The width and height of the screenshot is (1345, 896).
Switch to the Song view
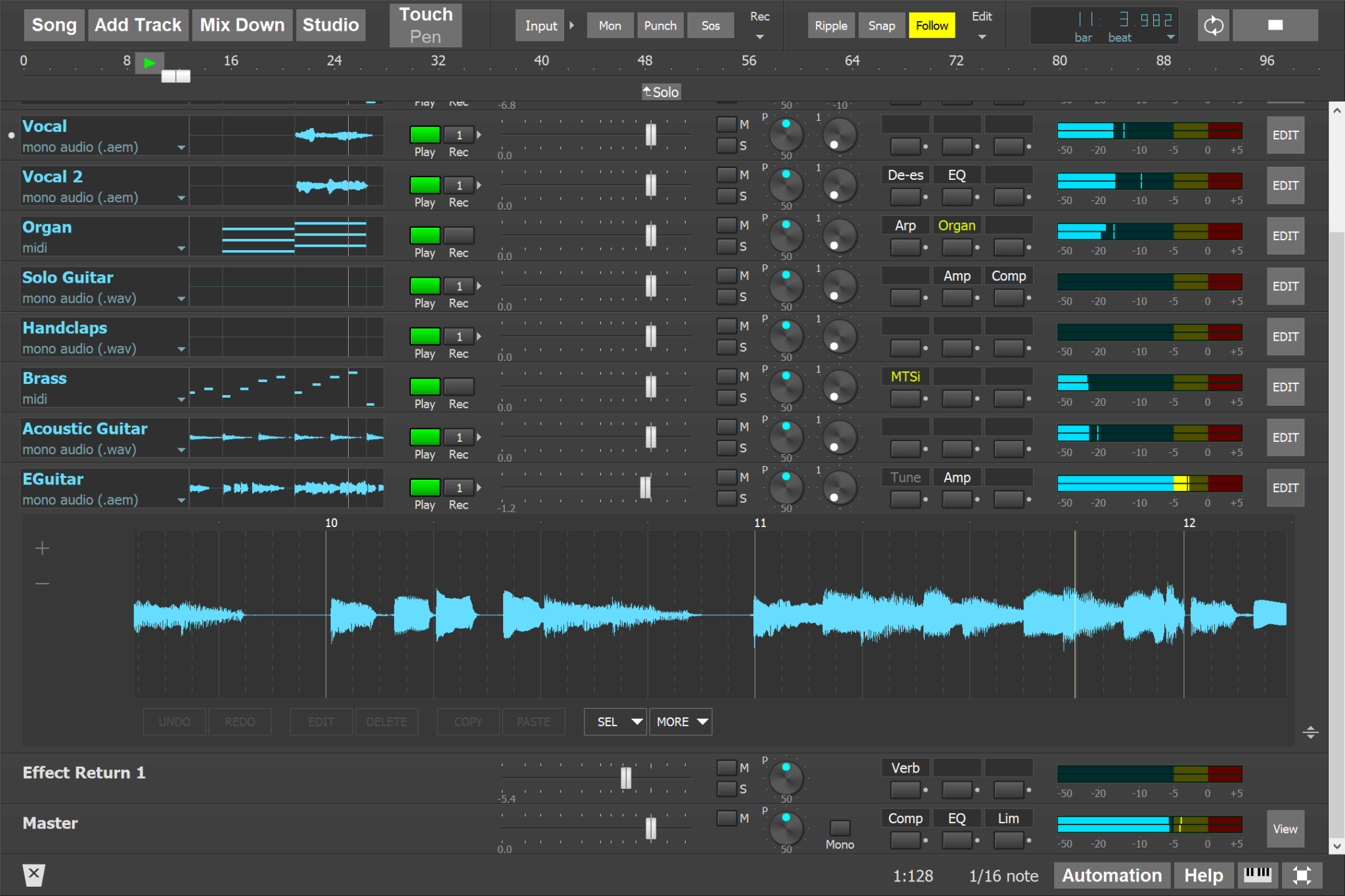pos(54,25)
